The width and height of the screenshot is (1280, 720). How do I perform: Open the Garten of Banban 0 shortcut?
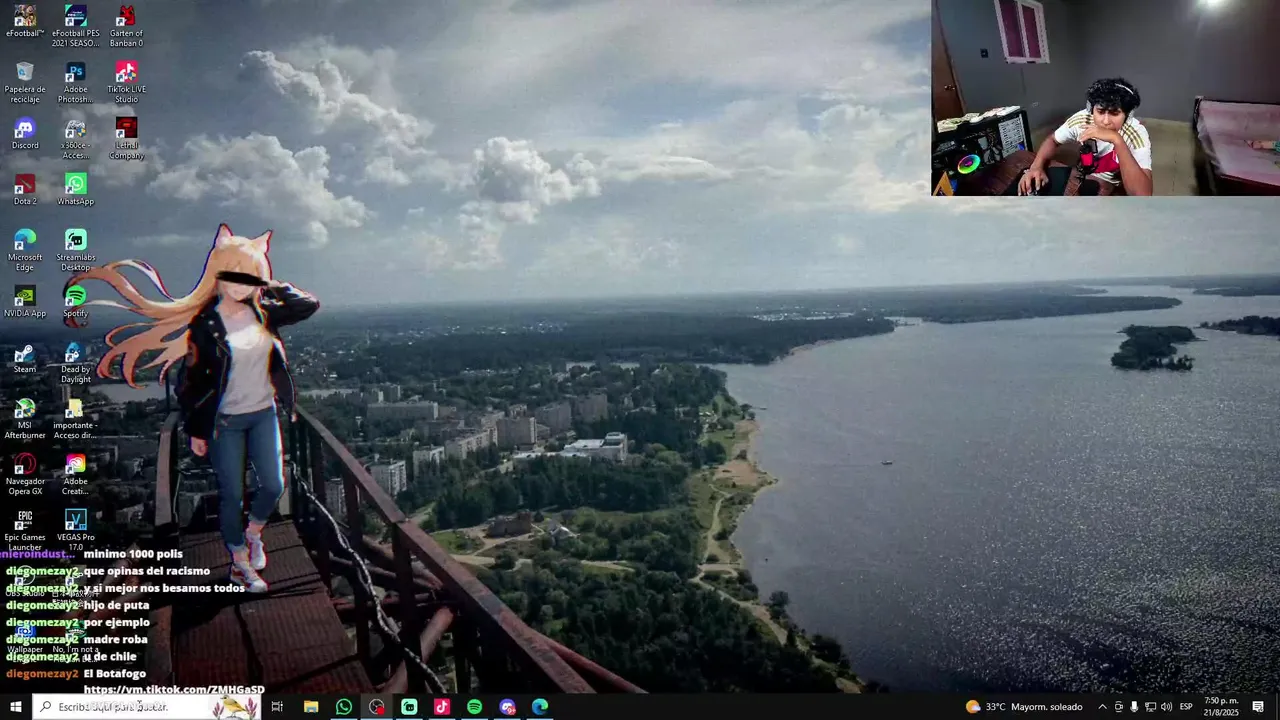pos(126,25)
